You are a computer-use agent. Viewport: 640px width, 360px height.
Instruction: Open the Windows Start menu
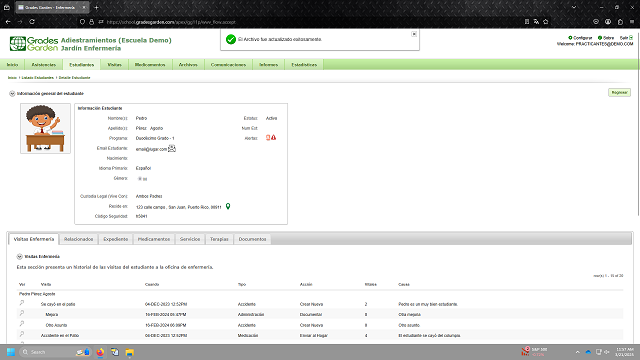click(11, 352)
